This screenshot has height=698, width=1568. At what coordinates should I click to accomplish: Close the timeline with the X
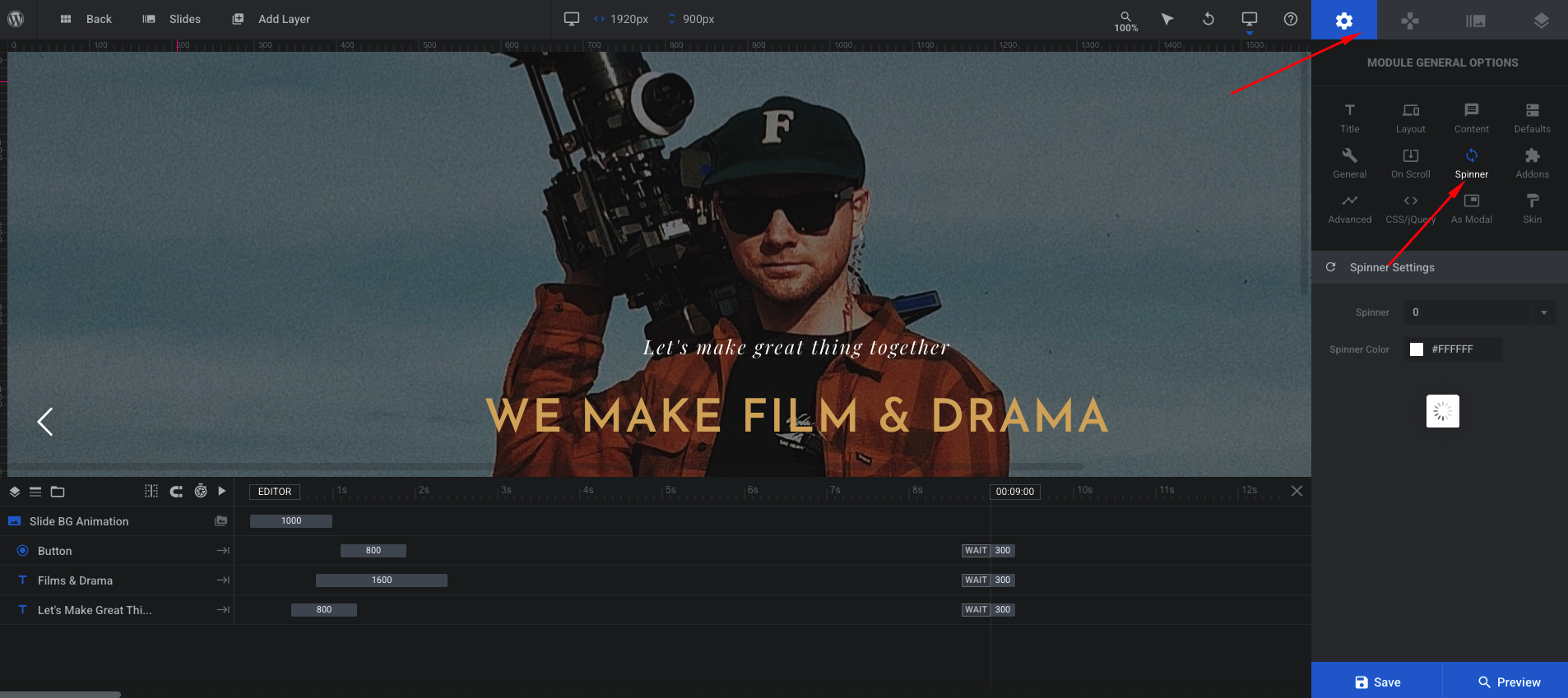pyautogui.click(x=1297, y=491)
